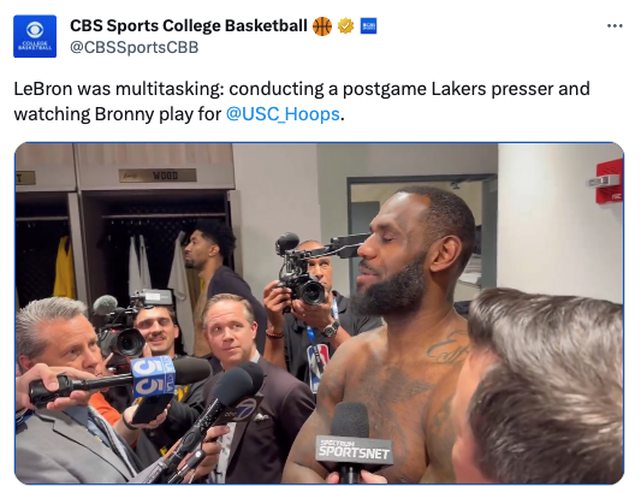The height and width of the screenshot is (486, 641).
Task: Click the red fire alarm on the wall
Action: coord(607,182)
